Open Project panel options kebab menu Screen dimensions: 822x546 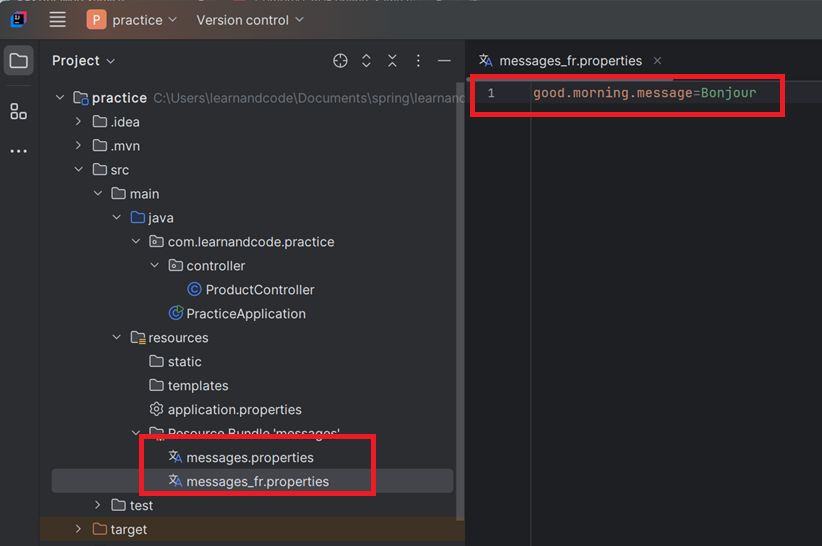point(418,61)
